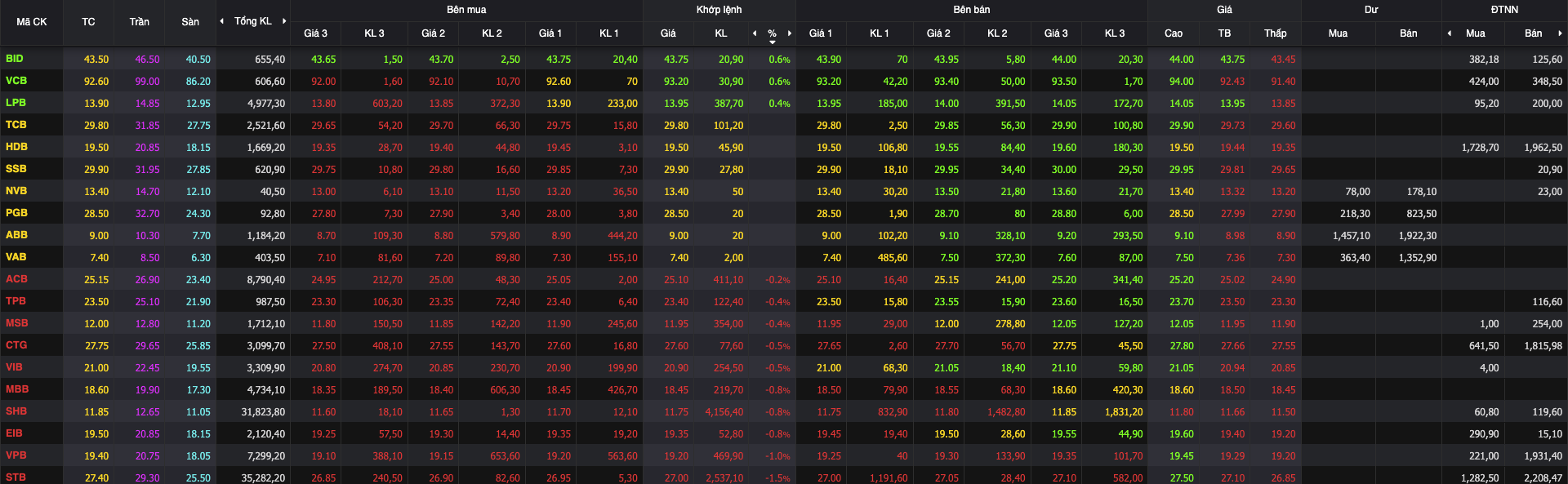This screenshot has width=1568, height=484.
Task: Click the Bên bán group header
Action: click(x=972, y=10)
